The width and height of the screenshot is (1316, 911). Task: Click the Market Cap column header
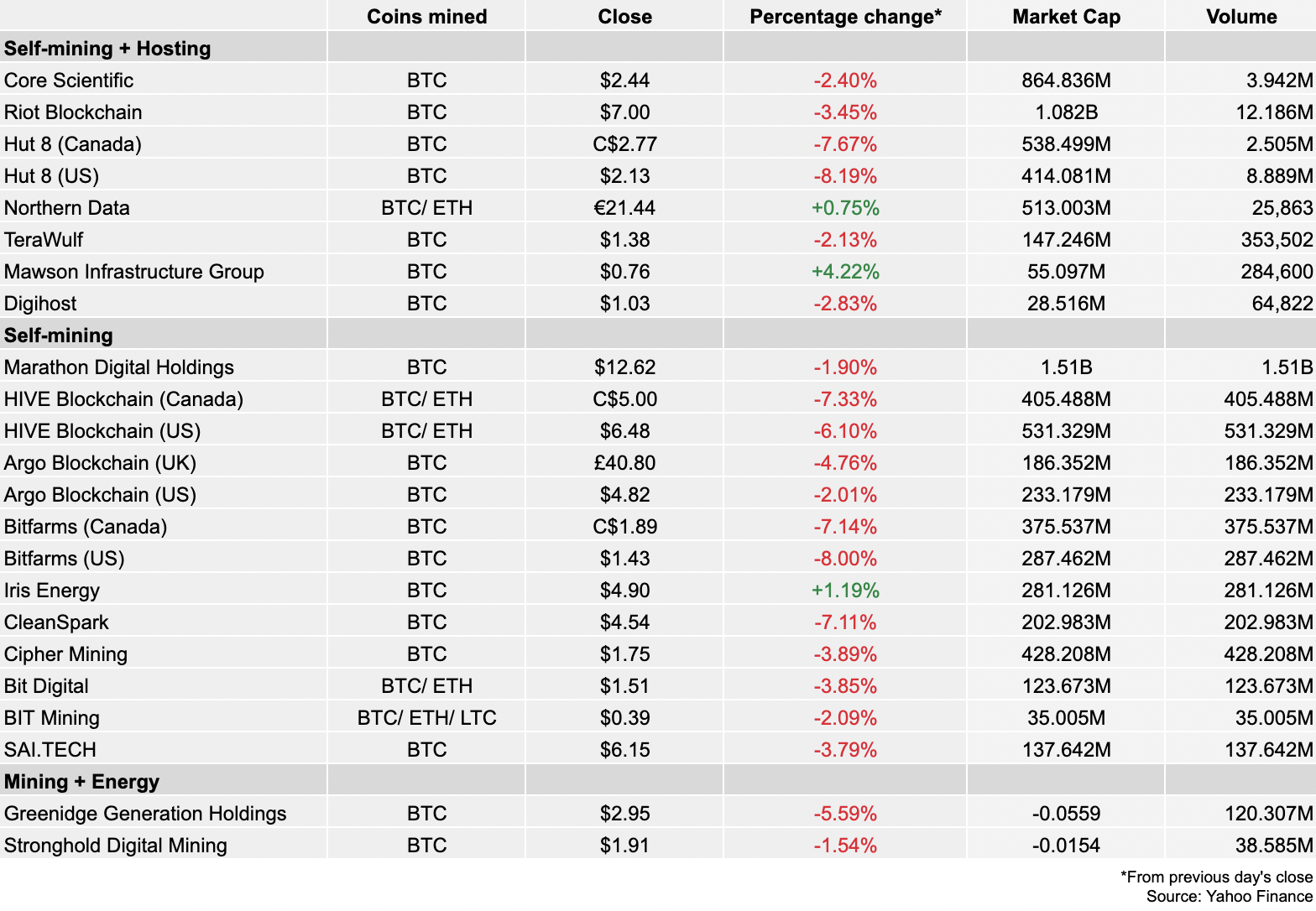coord(1066,17)
